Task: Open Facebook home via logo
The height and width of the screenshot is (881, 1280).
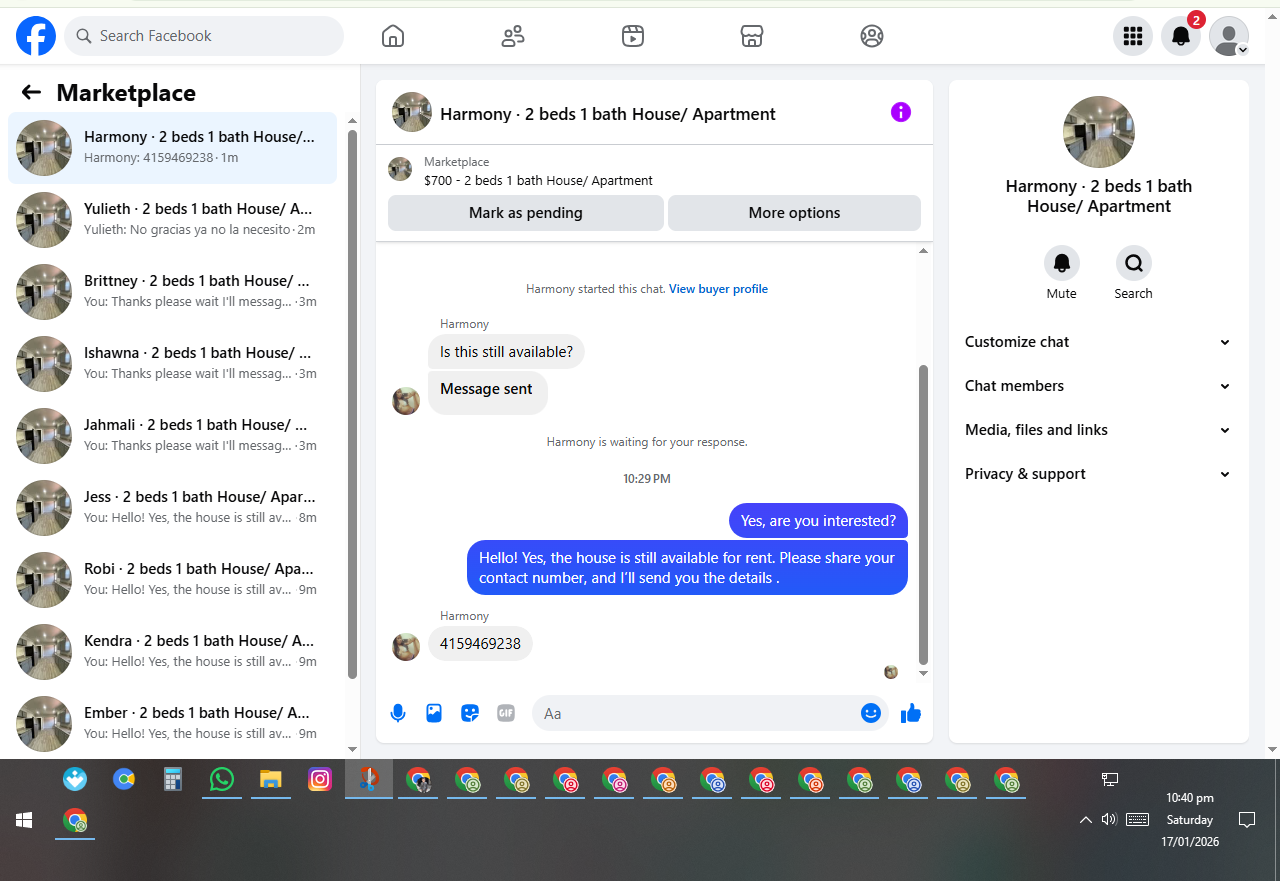Action: tap(36, 36)
